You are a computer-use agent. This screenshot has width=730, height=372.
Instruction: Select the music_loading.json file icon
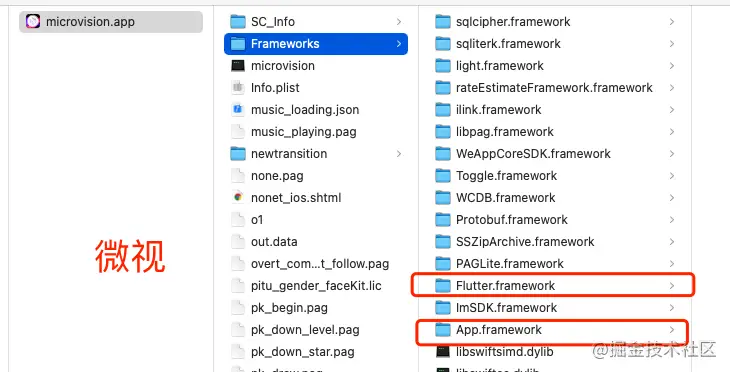tap(238, 109)
